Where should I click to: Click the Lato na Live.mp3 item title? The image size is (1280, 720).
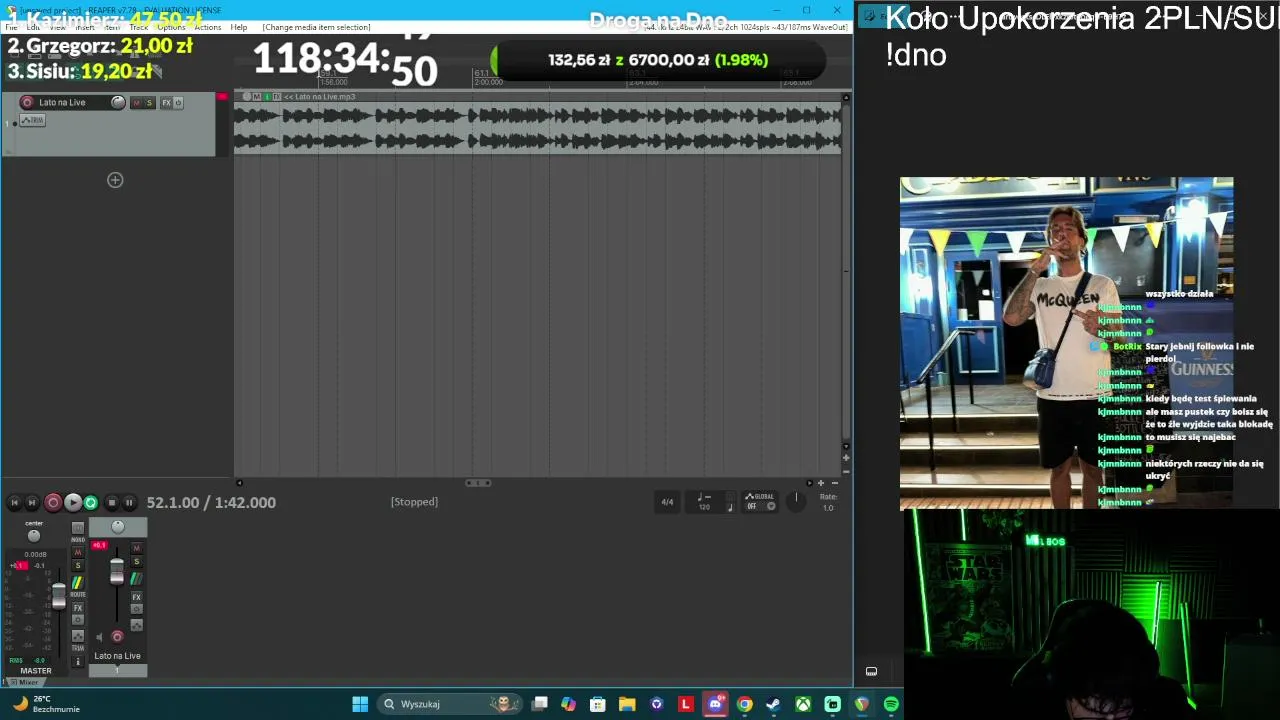click(x=320, y=97)
